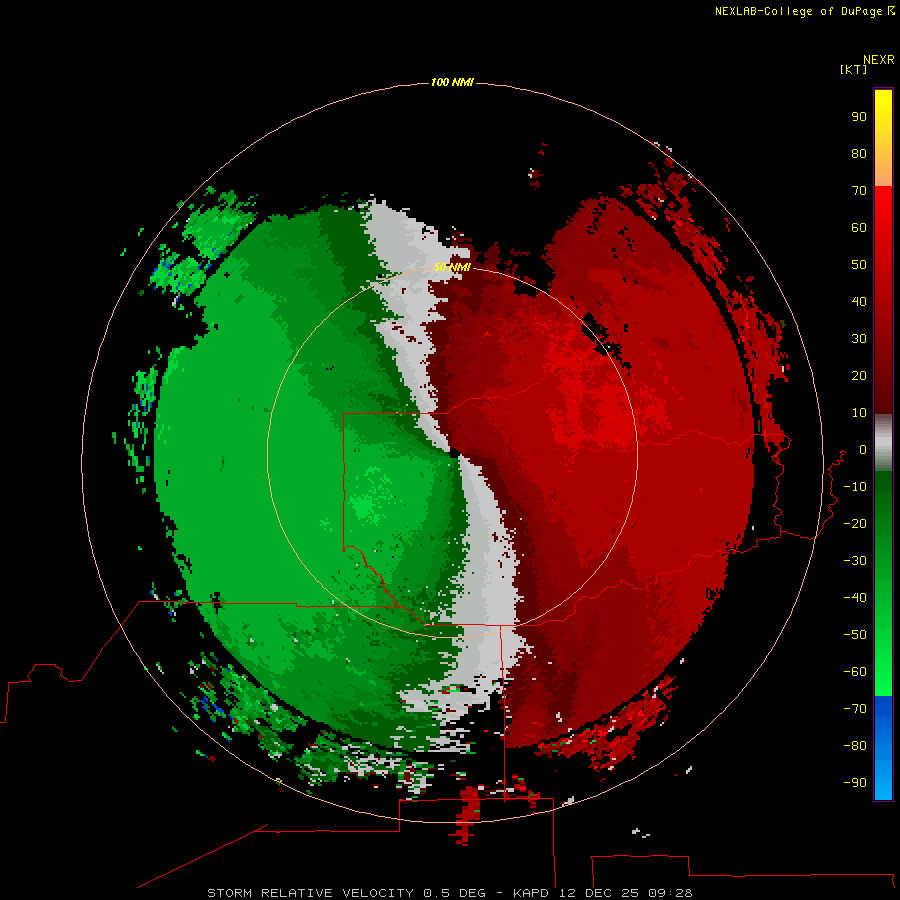Click the positive 20 value on the scale
The height and width of the screenshot is (900, 900).
click(859, 376)
